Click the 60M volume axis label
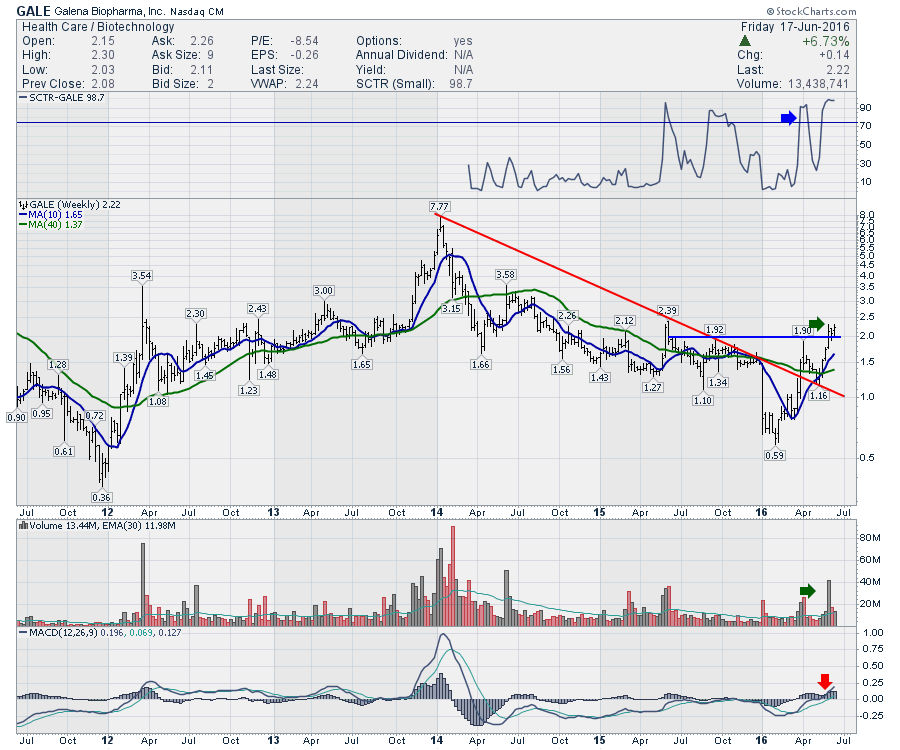Image resolution: width=900 pixels, height=750 pixels. tap(870, 559)
